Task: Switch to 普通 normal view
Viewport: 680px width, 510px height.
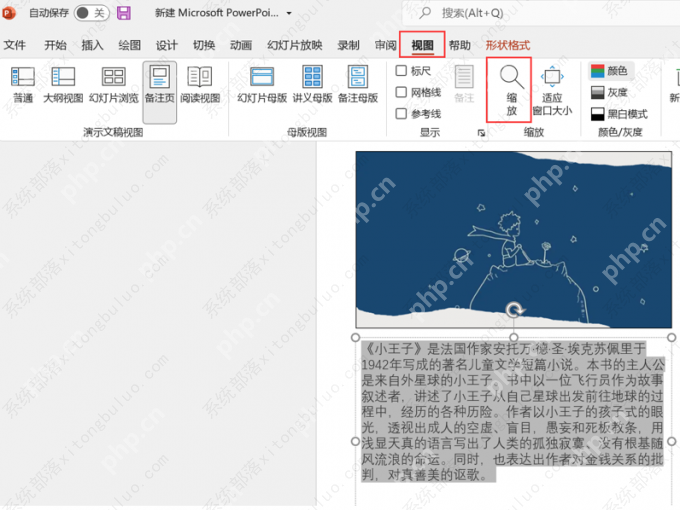Action: click(x=23, y=85)
